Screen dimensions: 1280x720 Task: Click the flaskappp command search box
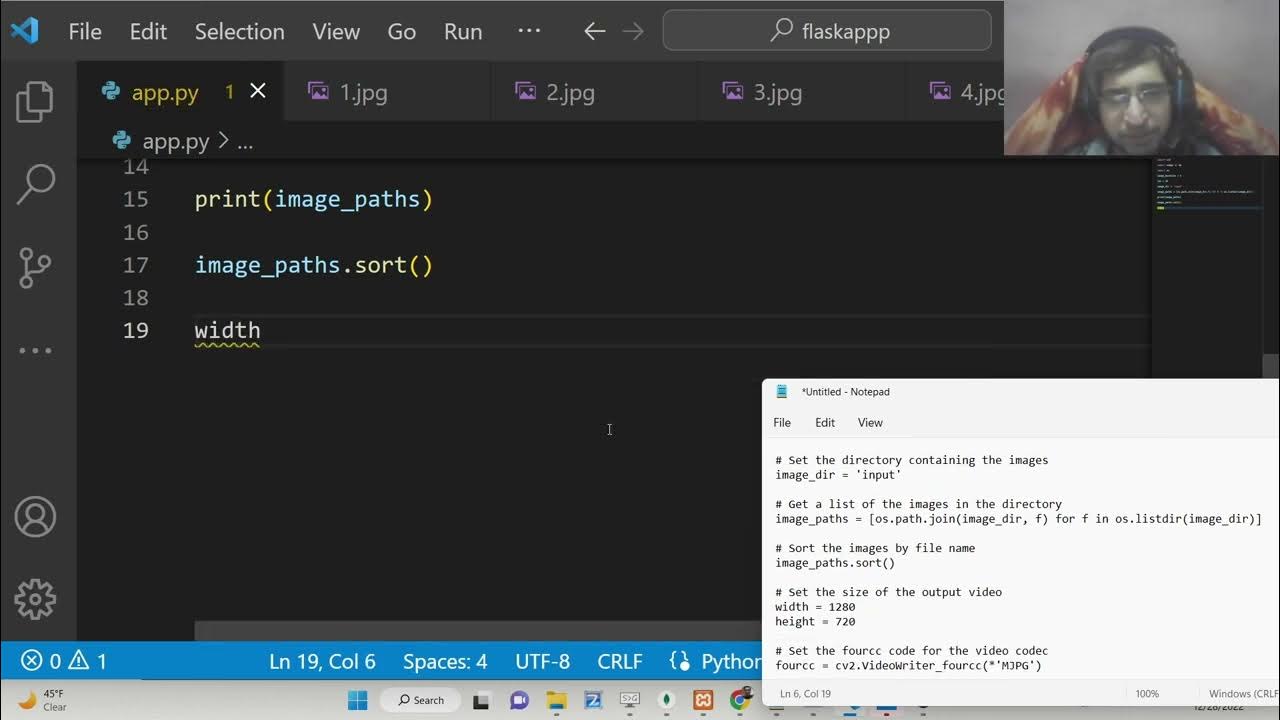point(832,31)
